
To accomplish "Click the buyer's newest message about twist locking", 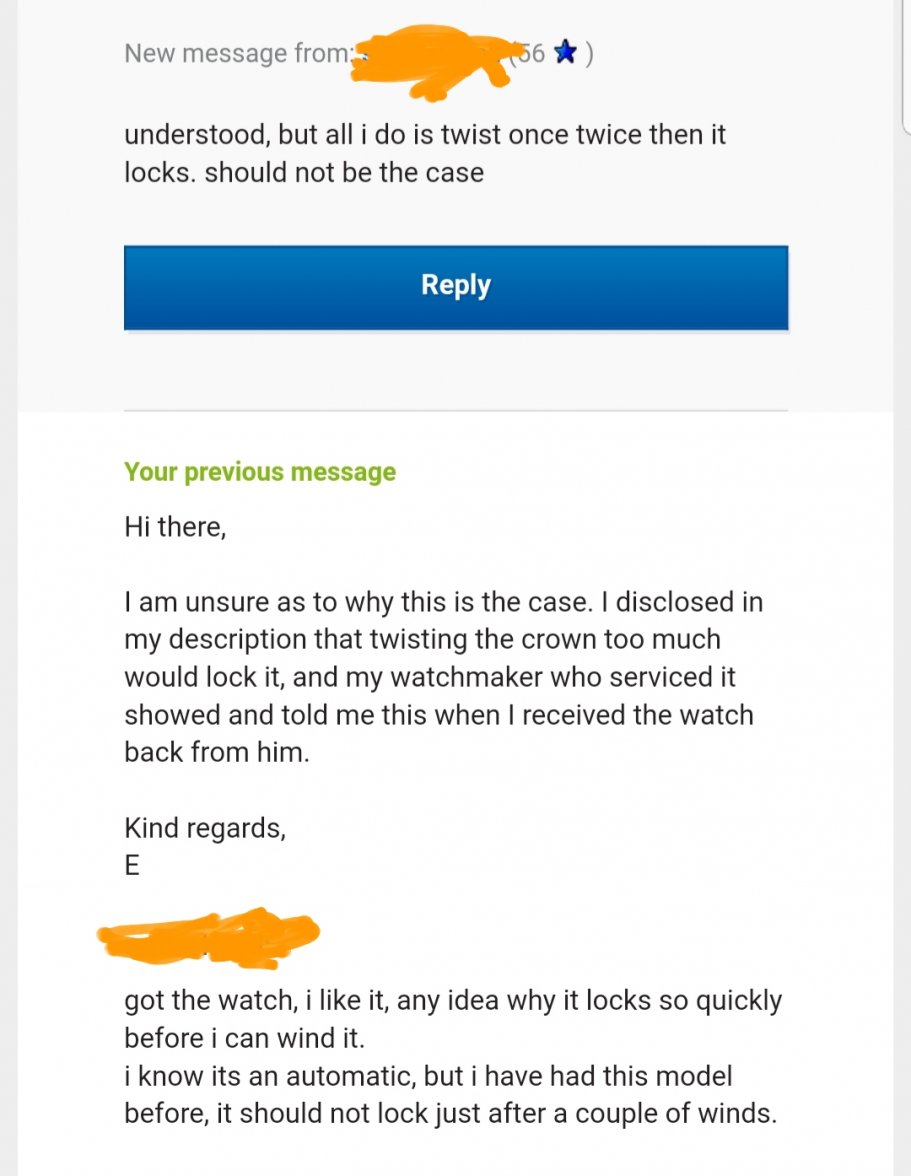I will (425, 152).
